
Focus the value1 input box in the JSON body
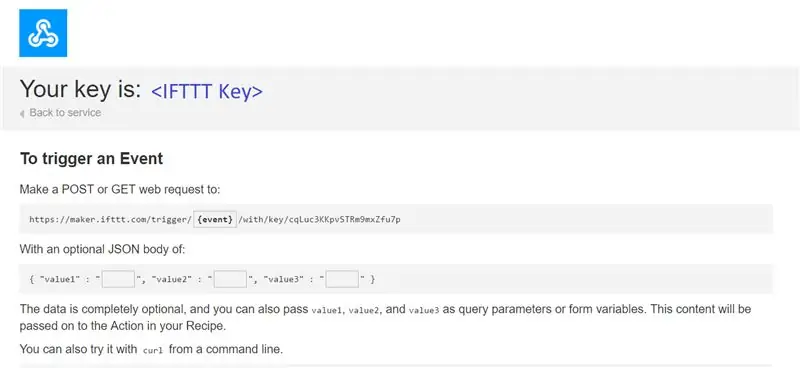(118, 279)
